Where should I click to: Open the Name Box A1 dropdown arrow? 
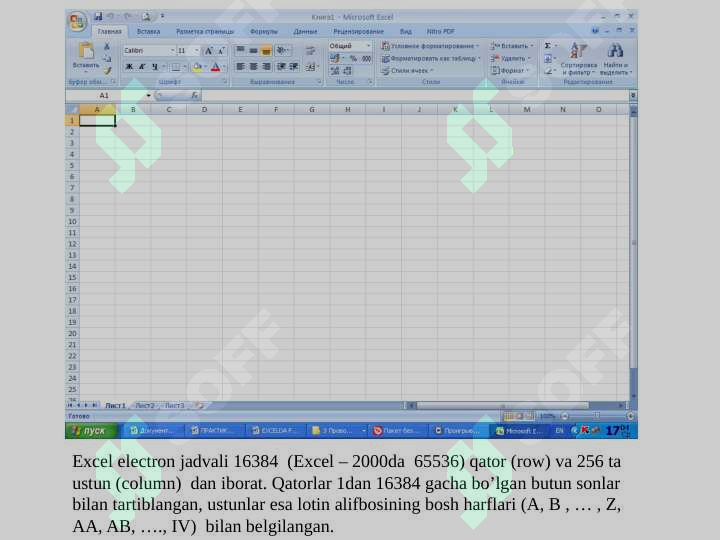148,96
